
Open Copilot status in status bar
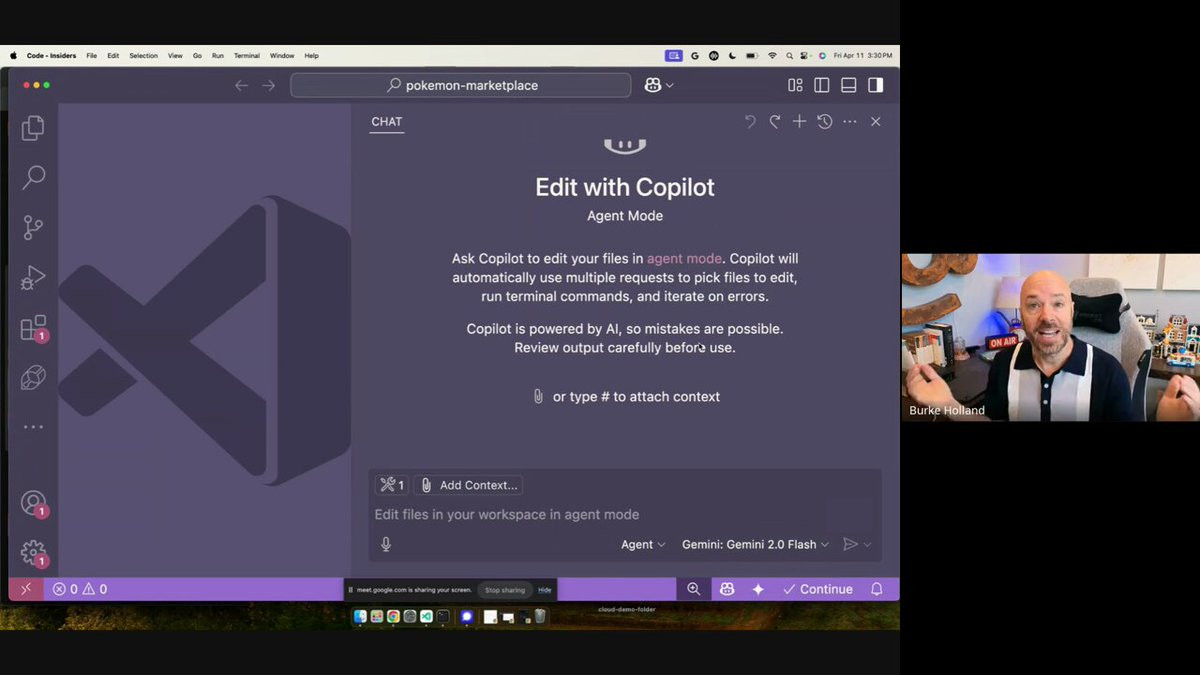[727, 589]
